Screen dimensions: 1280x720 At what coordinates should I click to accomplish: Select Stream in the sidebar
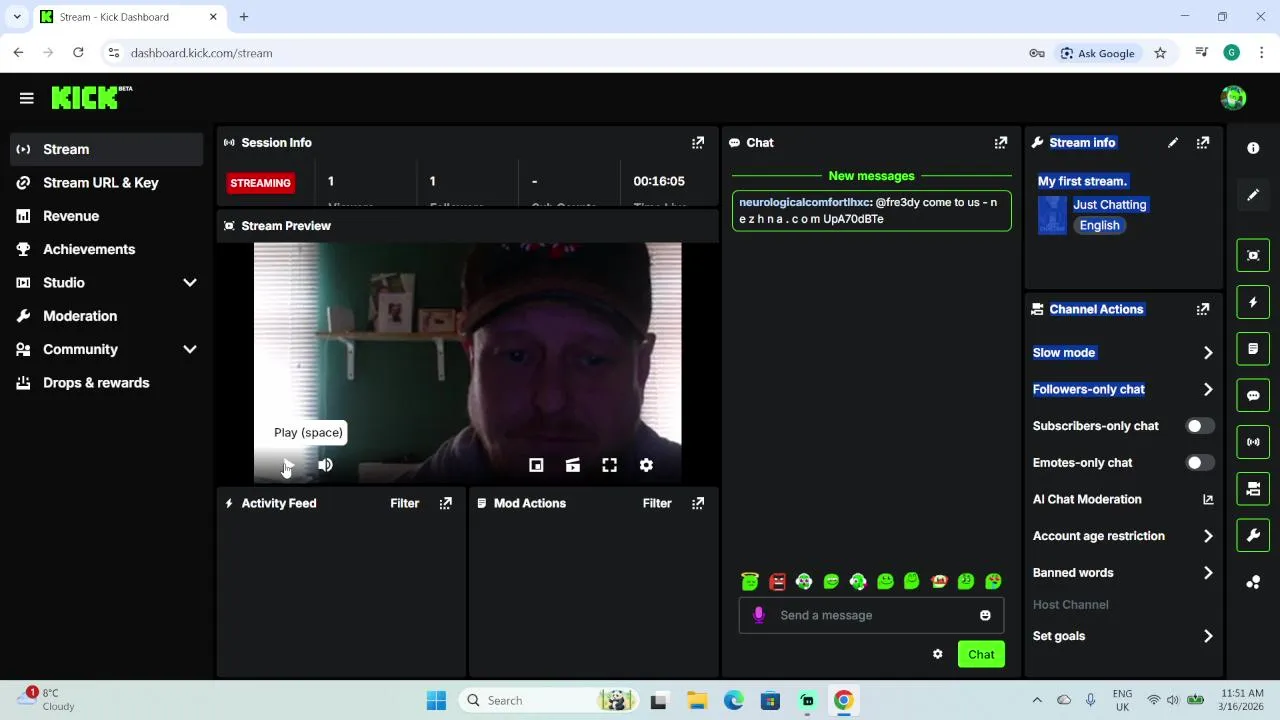(x=106, y=150)
